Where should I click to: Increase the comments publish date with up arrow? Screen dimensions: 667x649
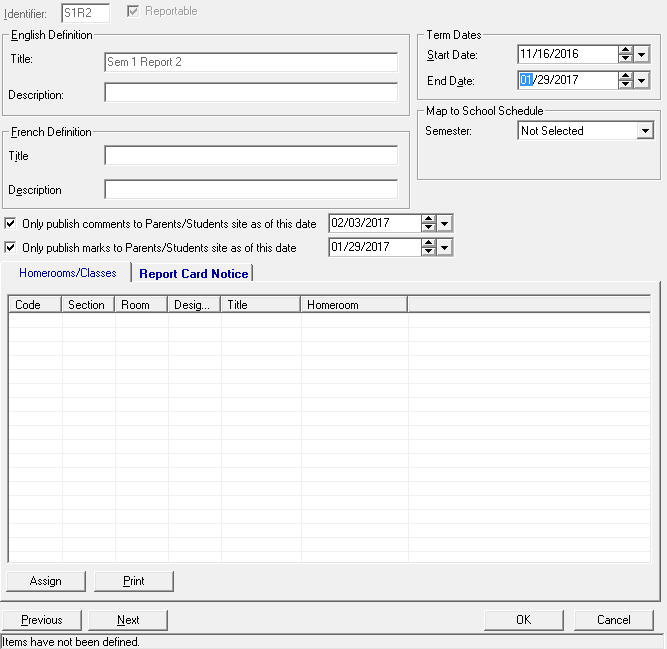(428, 220)
